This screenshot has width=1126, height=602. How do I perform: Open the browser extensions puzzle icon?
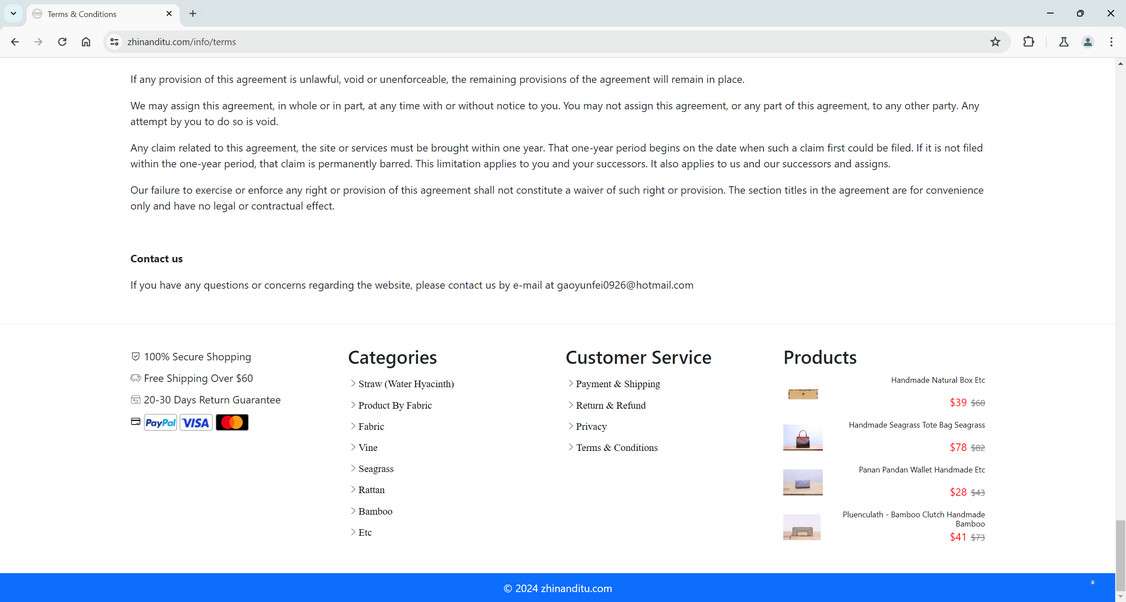point(1028,42)
